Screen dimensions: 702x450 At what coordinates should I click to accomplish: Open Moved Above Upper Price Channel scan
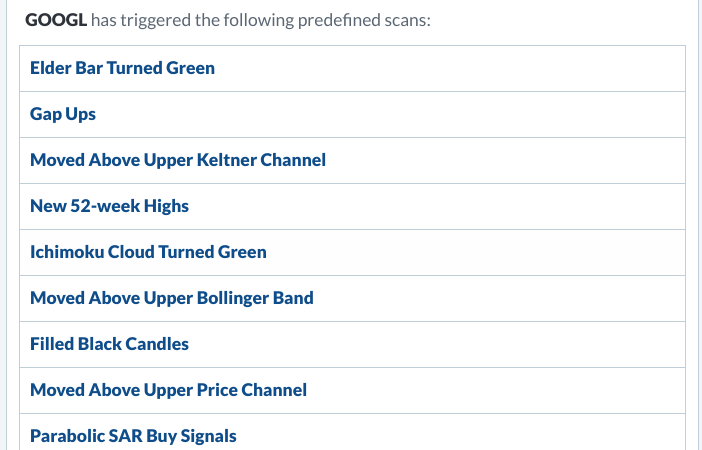coord(168,390)
